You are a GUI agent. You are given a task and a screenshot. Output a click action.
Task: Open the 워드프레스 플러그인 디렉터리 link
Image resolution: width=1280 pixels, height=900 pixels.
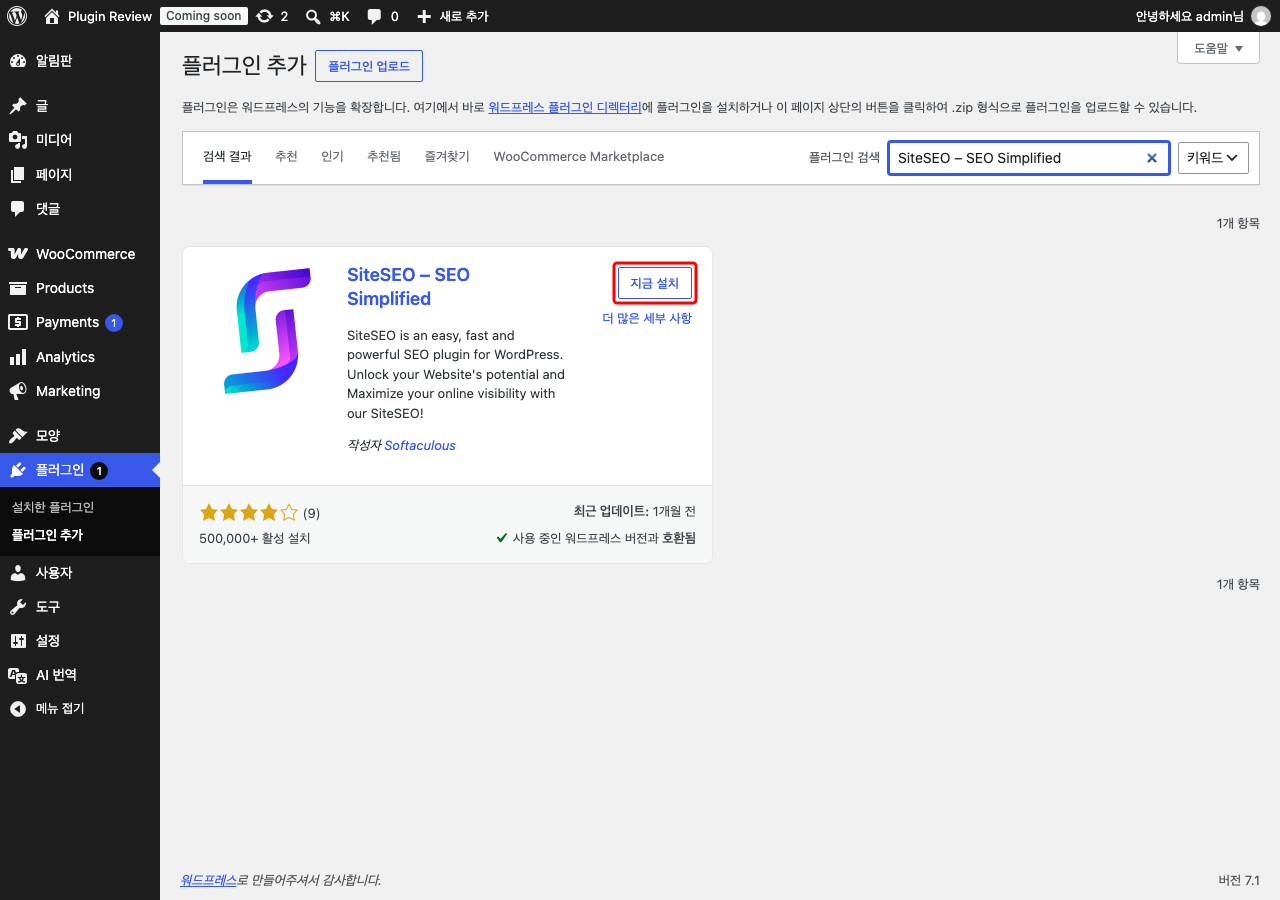coord(565,107)
